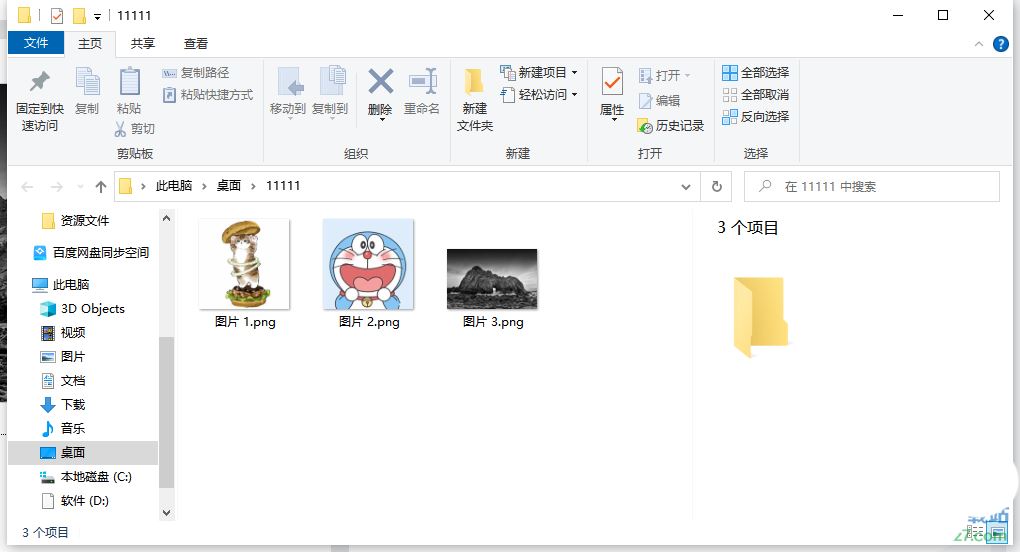Viewport: 1020px width, 552px height.
Task: Select the 图片 1.png thumbnail
Action: 245,264
